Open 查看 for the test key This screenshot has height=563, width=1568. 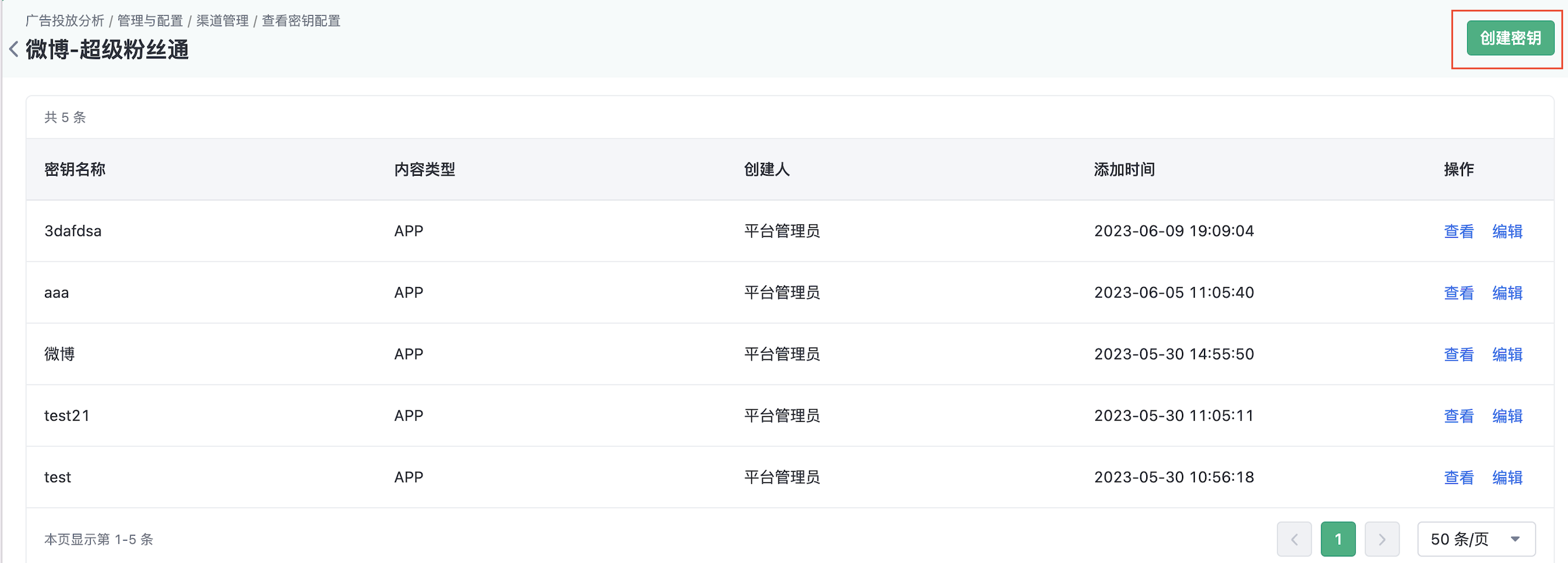tap(1458, 477)
